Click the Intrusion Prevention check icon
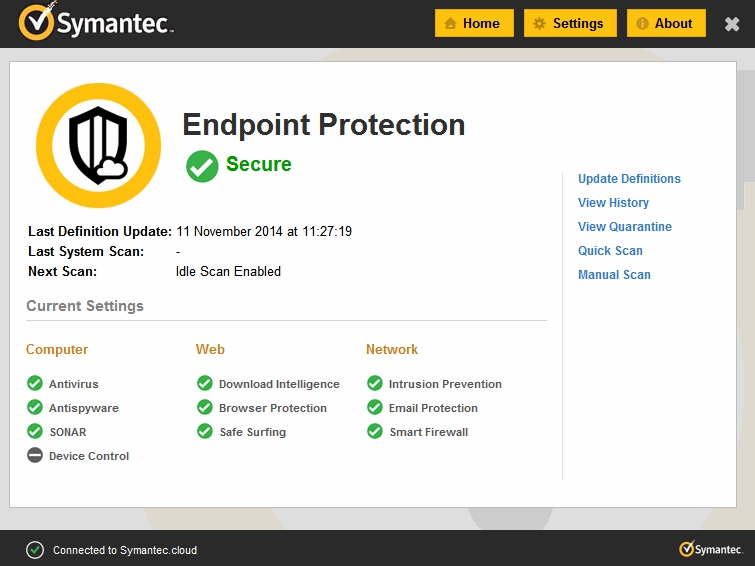The image size is (755, 566). click(375, 384)
